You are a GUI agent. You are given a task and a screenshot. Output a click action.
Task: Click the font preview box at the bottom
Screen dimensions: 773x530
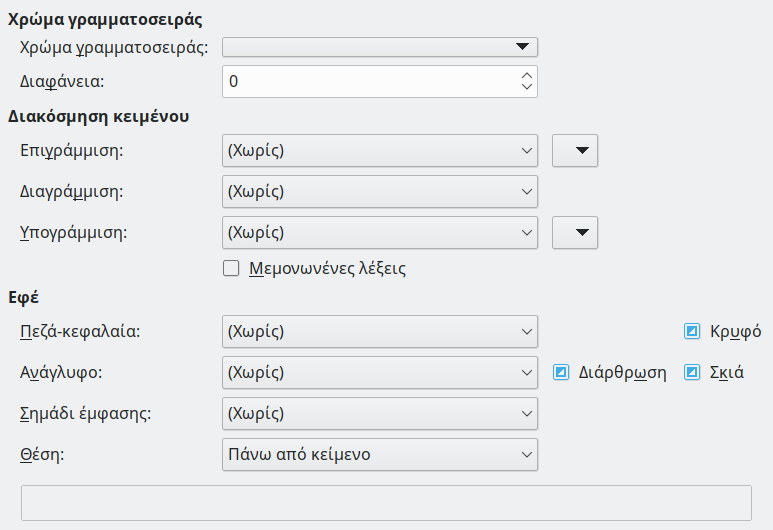coord(386,503)
